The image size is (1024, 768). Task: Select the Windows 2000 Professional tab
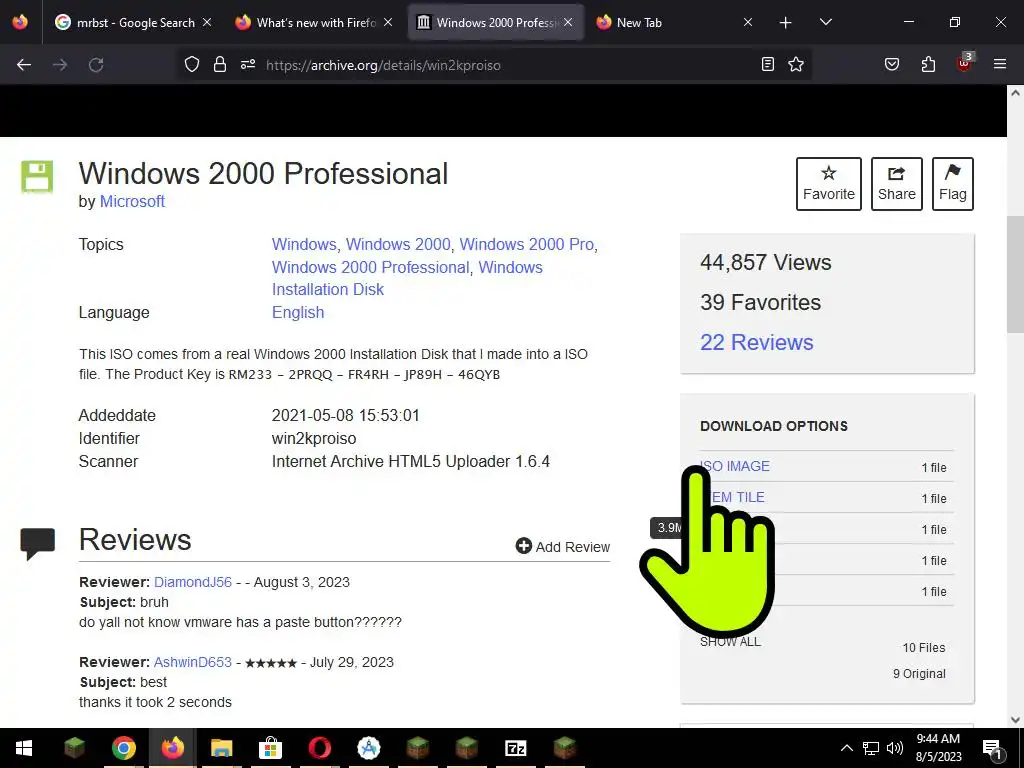coord(496,22)
